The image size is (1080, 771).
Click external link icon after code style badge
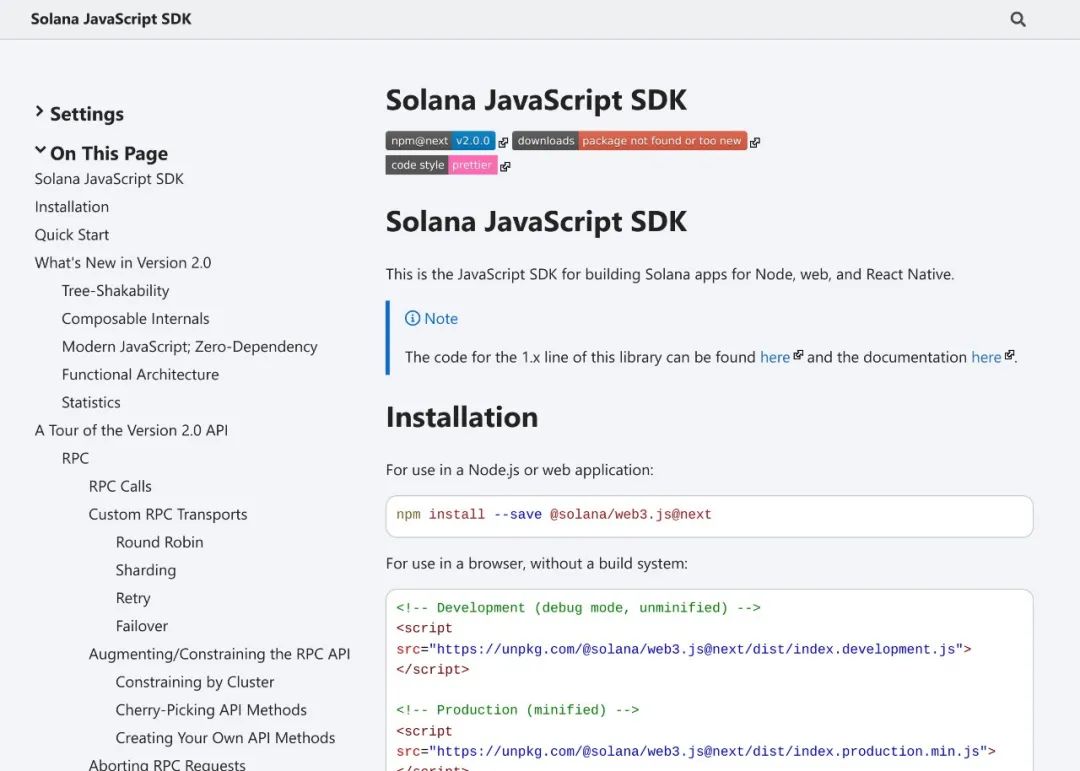[505, 166]
